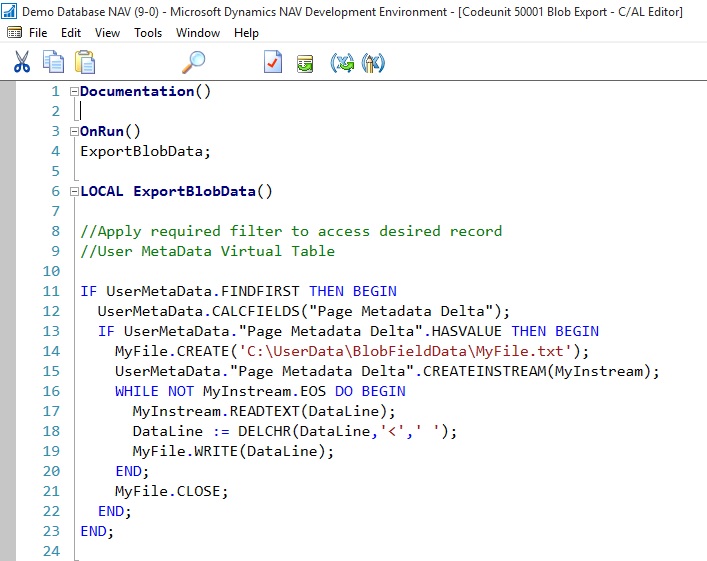Open Find with the magnifying glass icon
Viewport: 707px width, 561px height.
pyautogui.click(x=193, y=63)
